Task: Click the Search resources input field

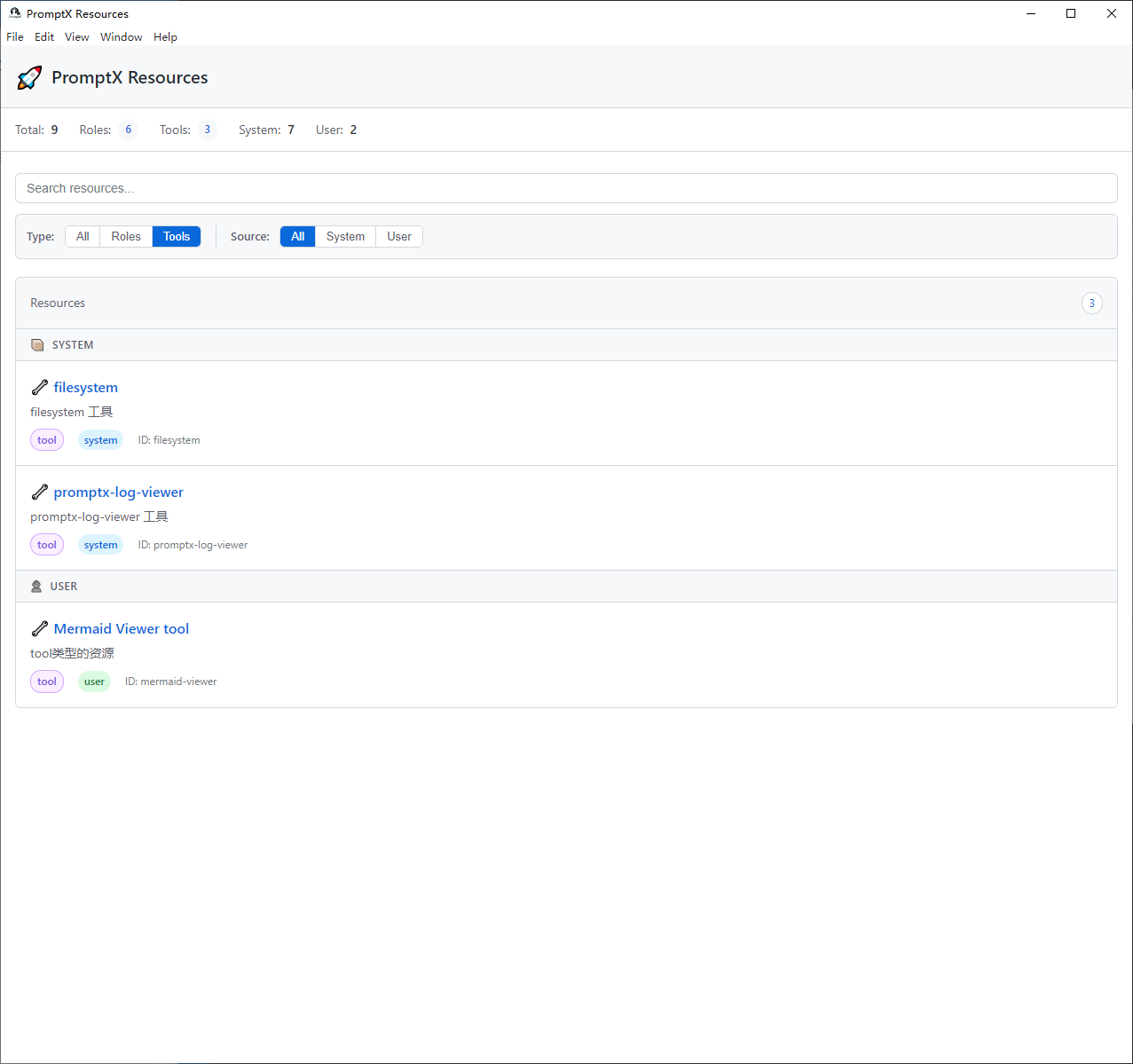Action: click(x=566, y=188)
